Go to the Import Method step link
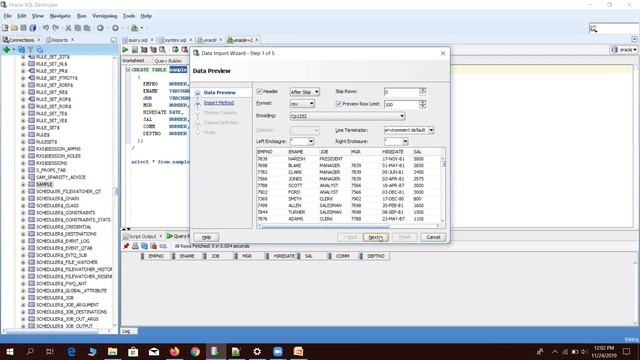The width and height of the screenshot is (640, 360). (219, 103)
